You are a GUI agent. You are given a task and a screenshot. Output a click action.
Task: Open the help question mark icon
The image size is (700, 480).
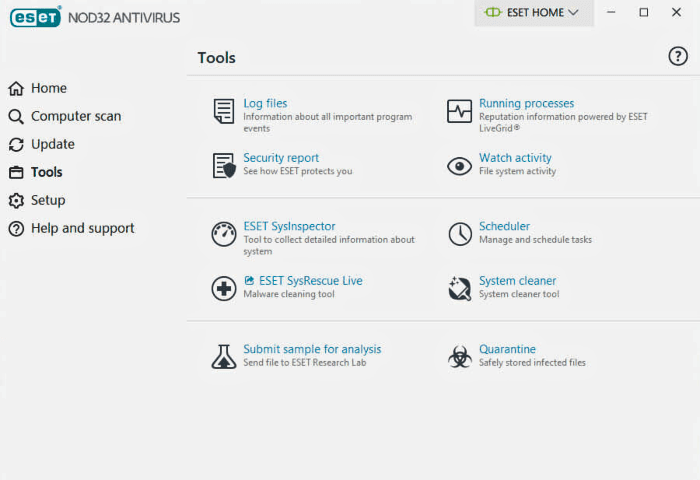(678, 57)
